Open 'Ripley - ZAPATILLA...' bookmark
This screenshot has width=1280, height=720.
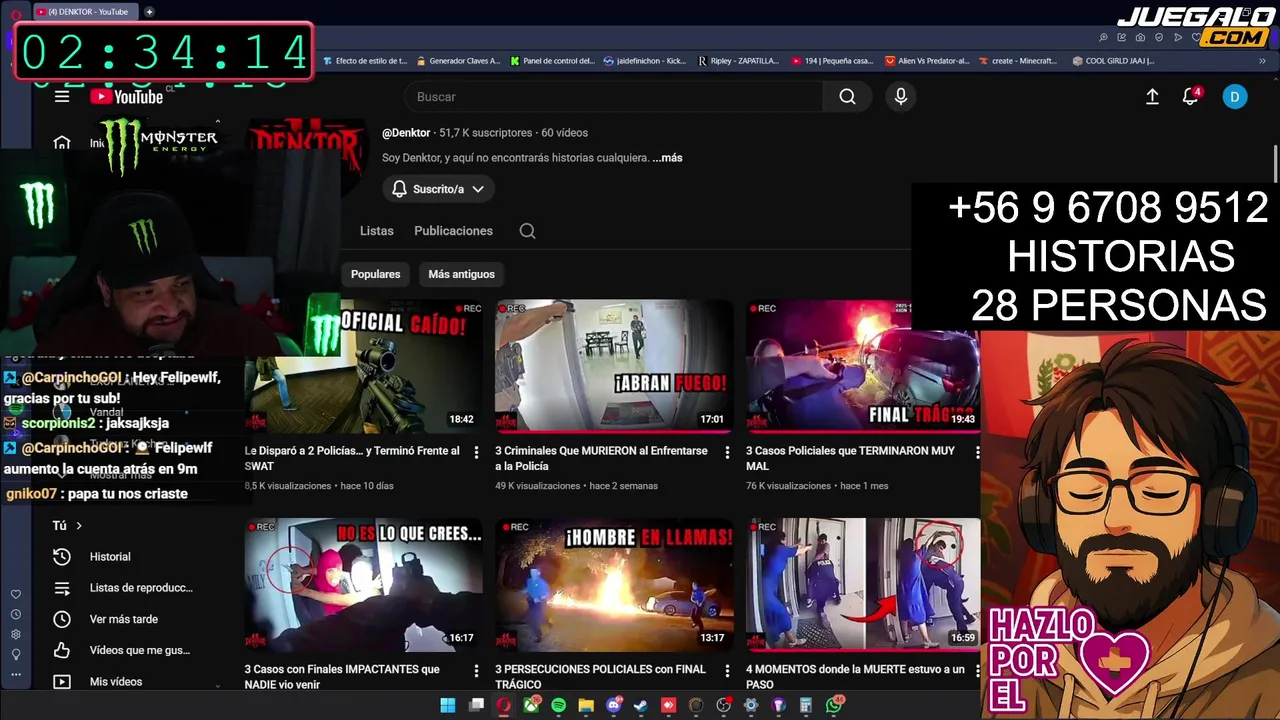point(738,61)
